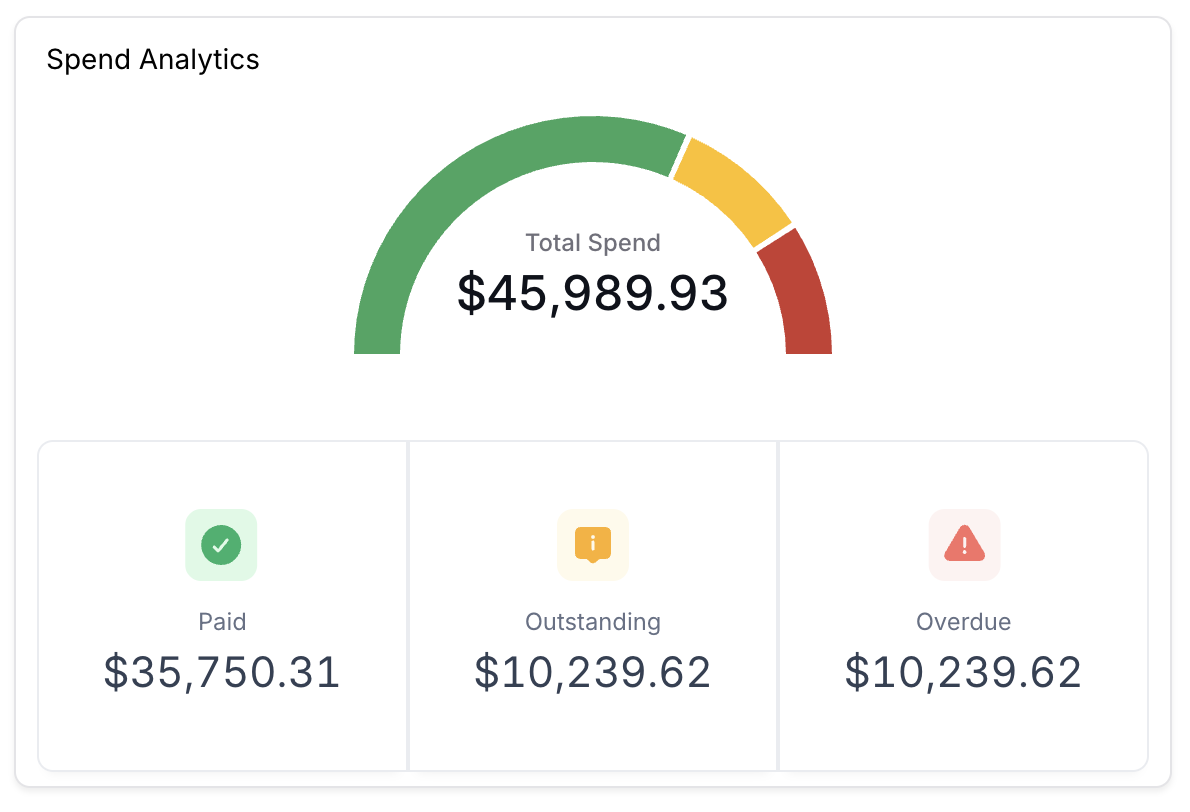Click the red Overdue warning triangle icon
Viewport: 1190px width, 812px height.
pyautogui.click(x=964, y=543)
